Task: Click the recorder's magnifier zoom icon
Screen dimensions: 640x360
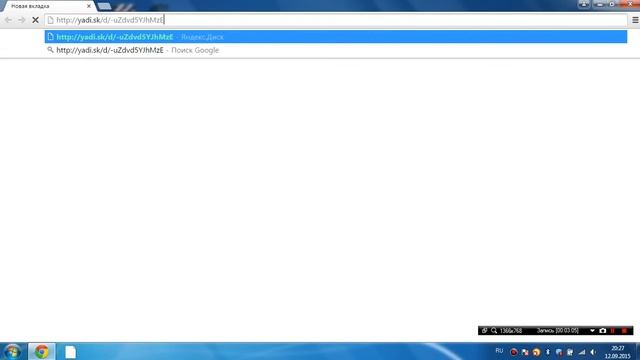Action: (494, 331)
